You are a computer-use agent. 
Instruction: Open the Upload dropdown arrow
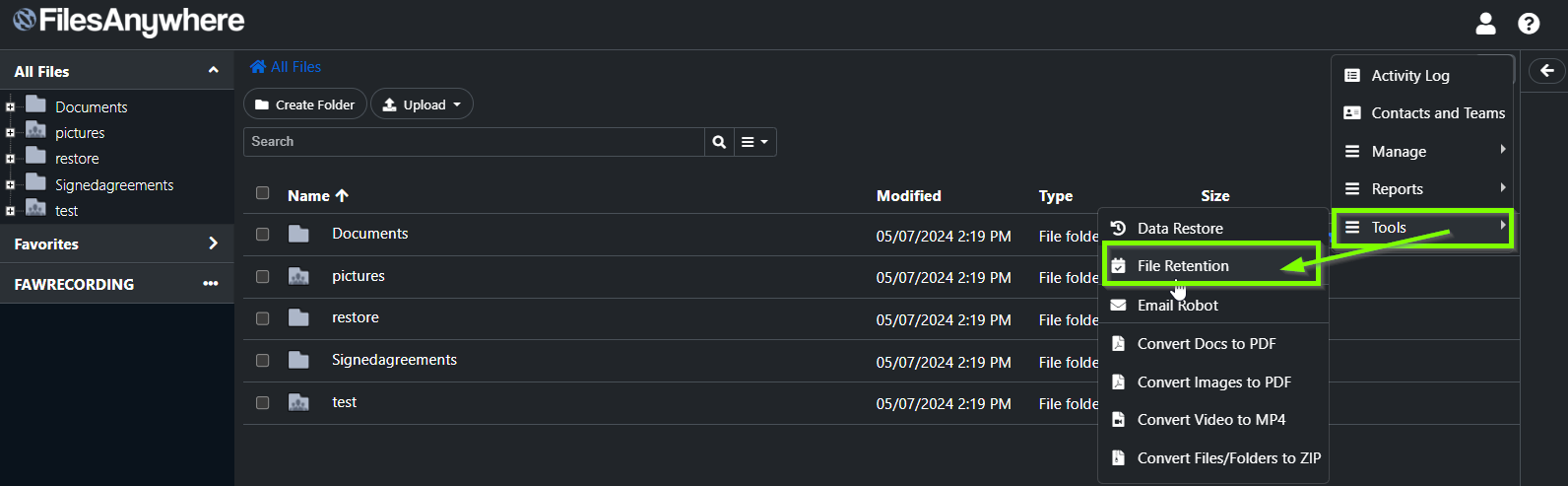pyautogui.click(x=457, y=104)
